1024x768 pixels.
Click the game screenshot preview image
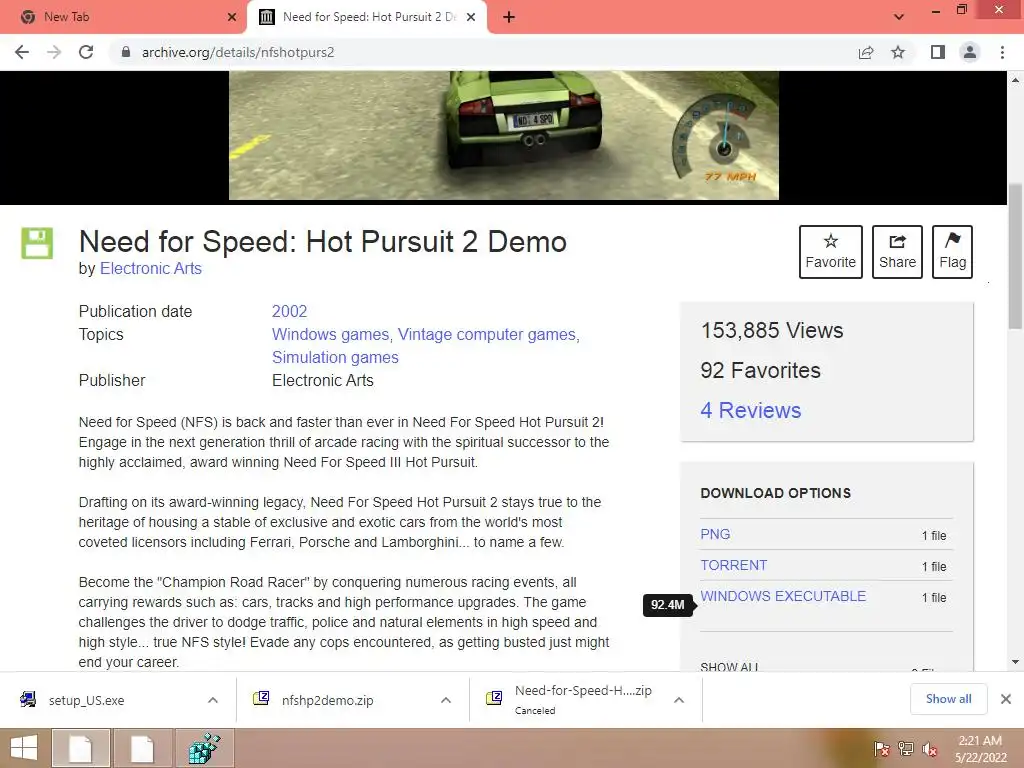[504, 135]
